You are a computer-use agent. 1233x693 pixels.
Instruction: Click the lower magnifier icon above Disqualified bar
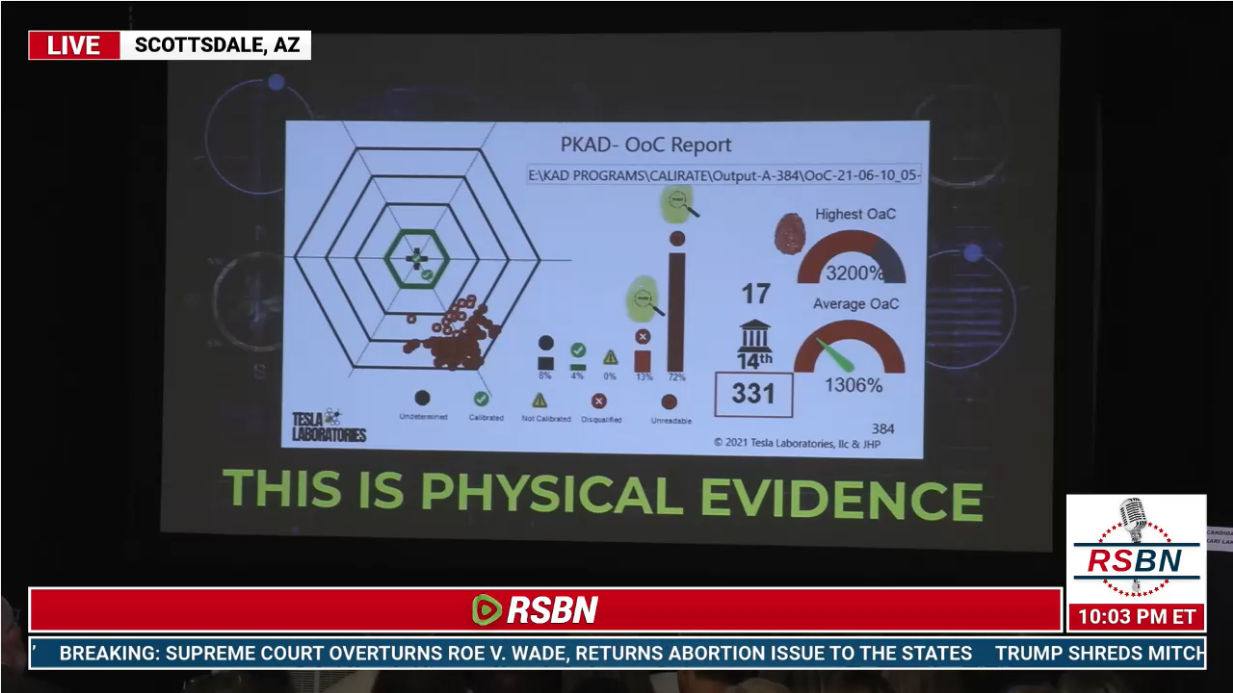tap(643, 297)
